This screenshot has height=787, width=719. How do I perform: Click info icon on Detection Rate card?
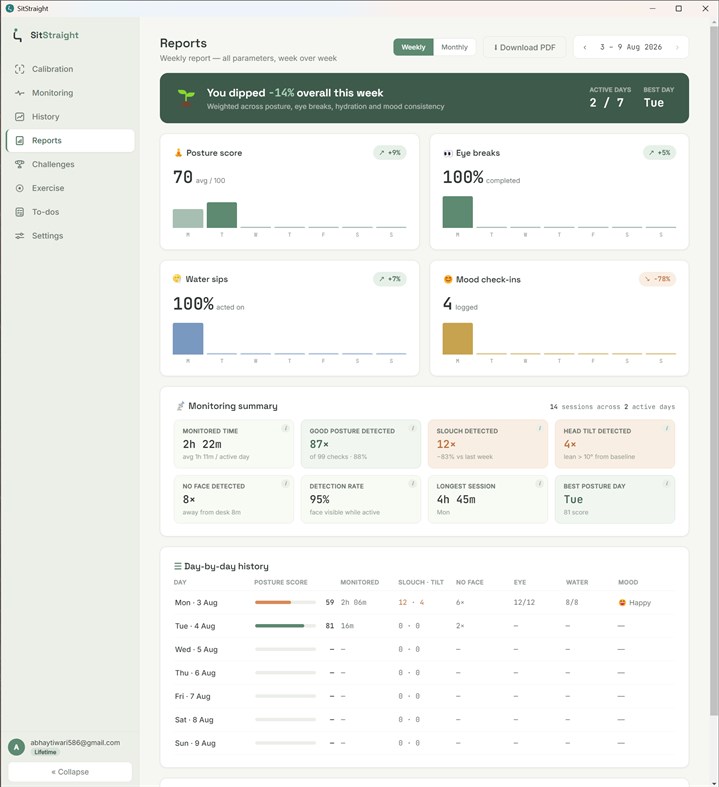pyautogui.click(x=412, y=483)
